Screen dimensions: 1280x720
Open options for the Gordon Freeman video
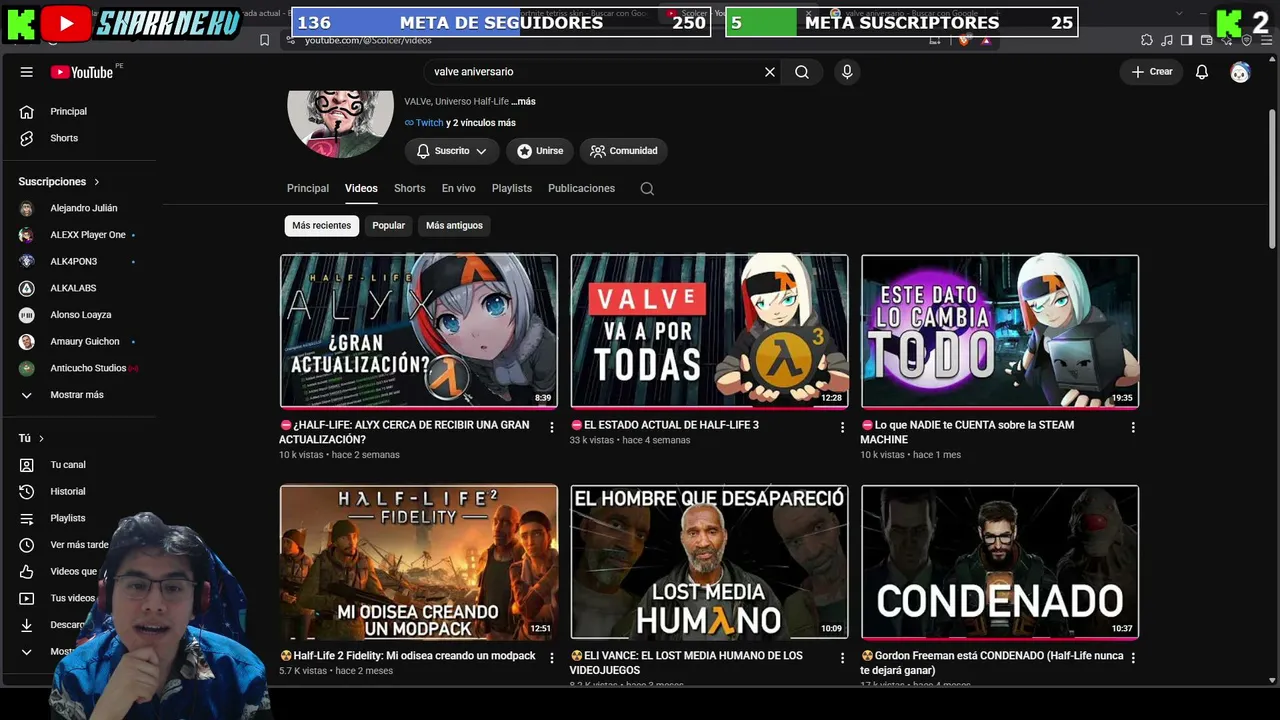point(1133,658)
